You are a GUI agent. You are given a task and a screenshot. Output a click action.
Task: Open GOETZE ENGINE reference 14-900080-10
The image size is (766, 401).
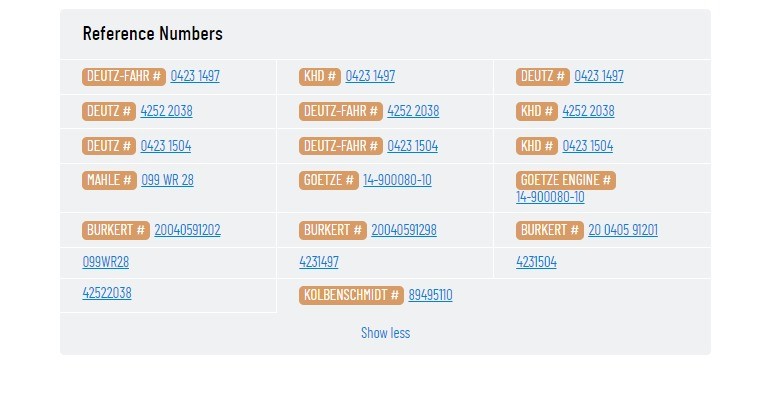click(550, 197)
